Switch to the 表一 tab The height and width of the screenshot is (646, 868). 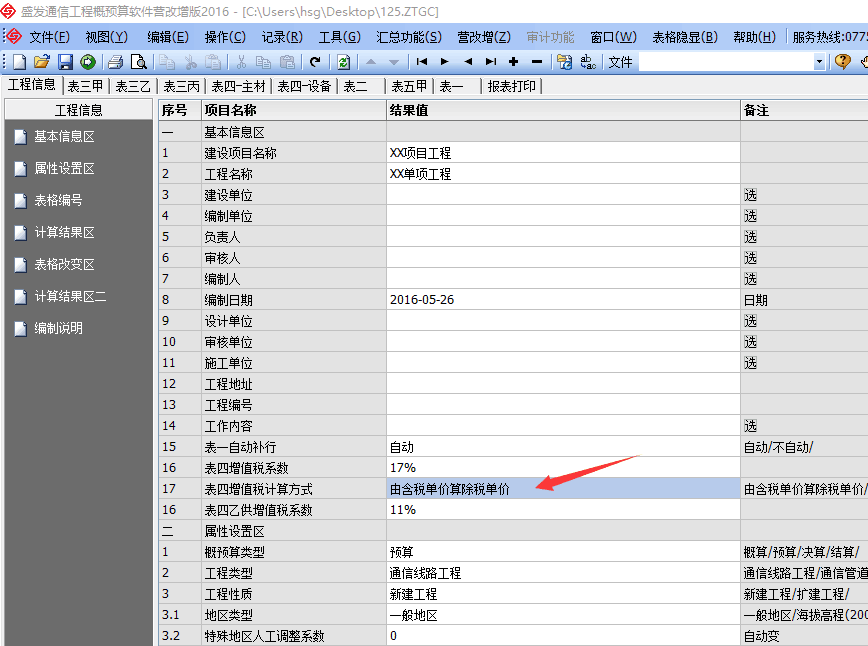click(451, 86)
